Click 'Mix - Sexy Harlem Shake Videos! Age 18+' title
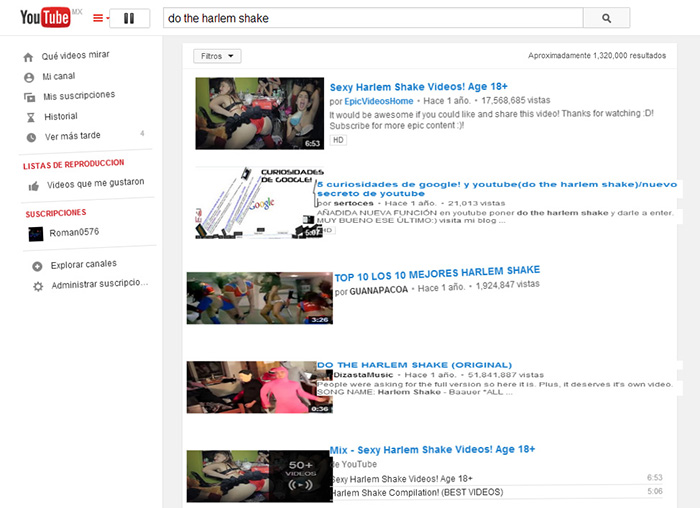 [432, 450]
